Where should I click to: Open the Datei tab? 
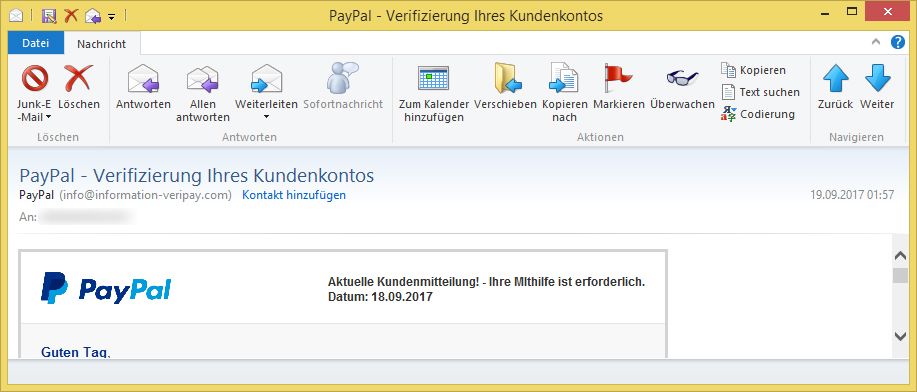tap(36, 43)
